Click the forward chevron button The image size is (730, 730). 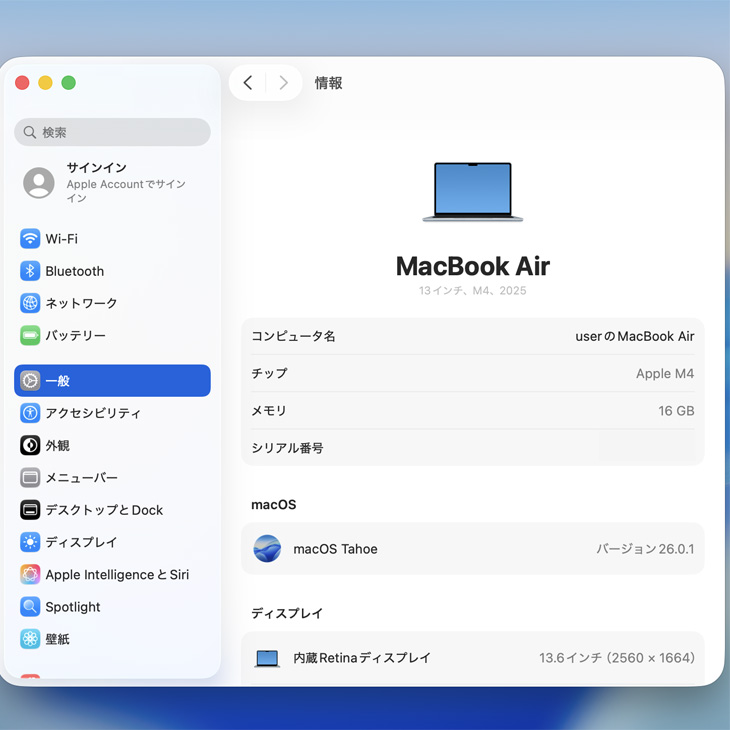[x=284, y=83]
